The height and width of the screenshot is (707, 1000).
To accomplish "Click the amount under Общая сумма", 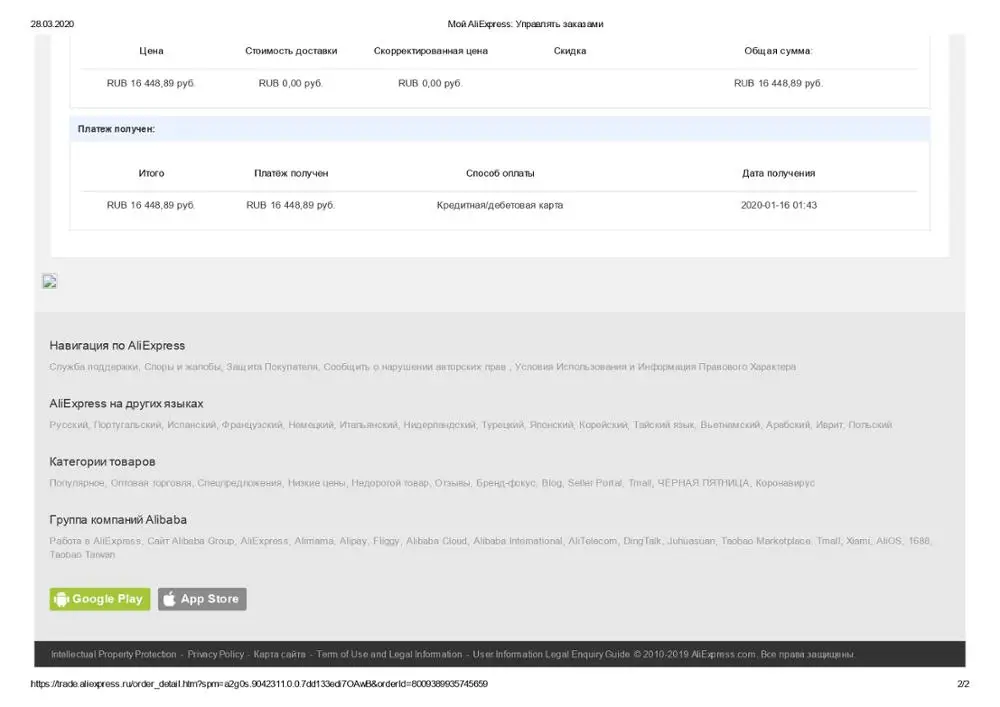I will [x=779, y=84].
